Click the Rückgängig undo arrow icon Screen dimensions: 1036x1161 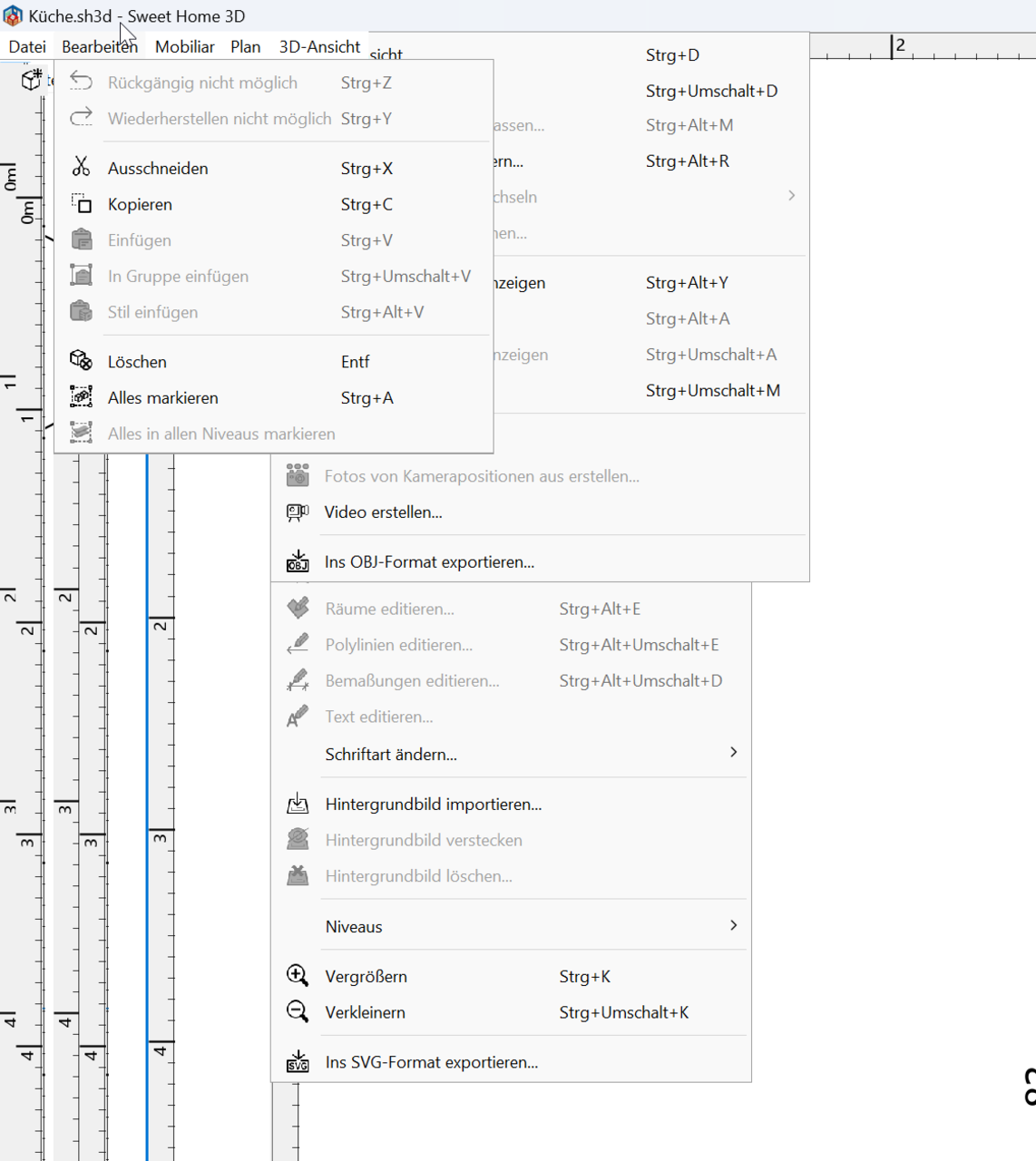(x=82, y=82)
